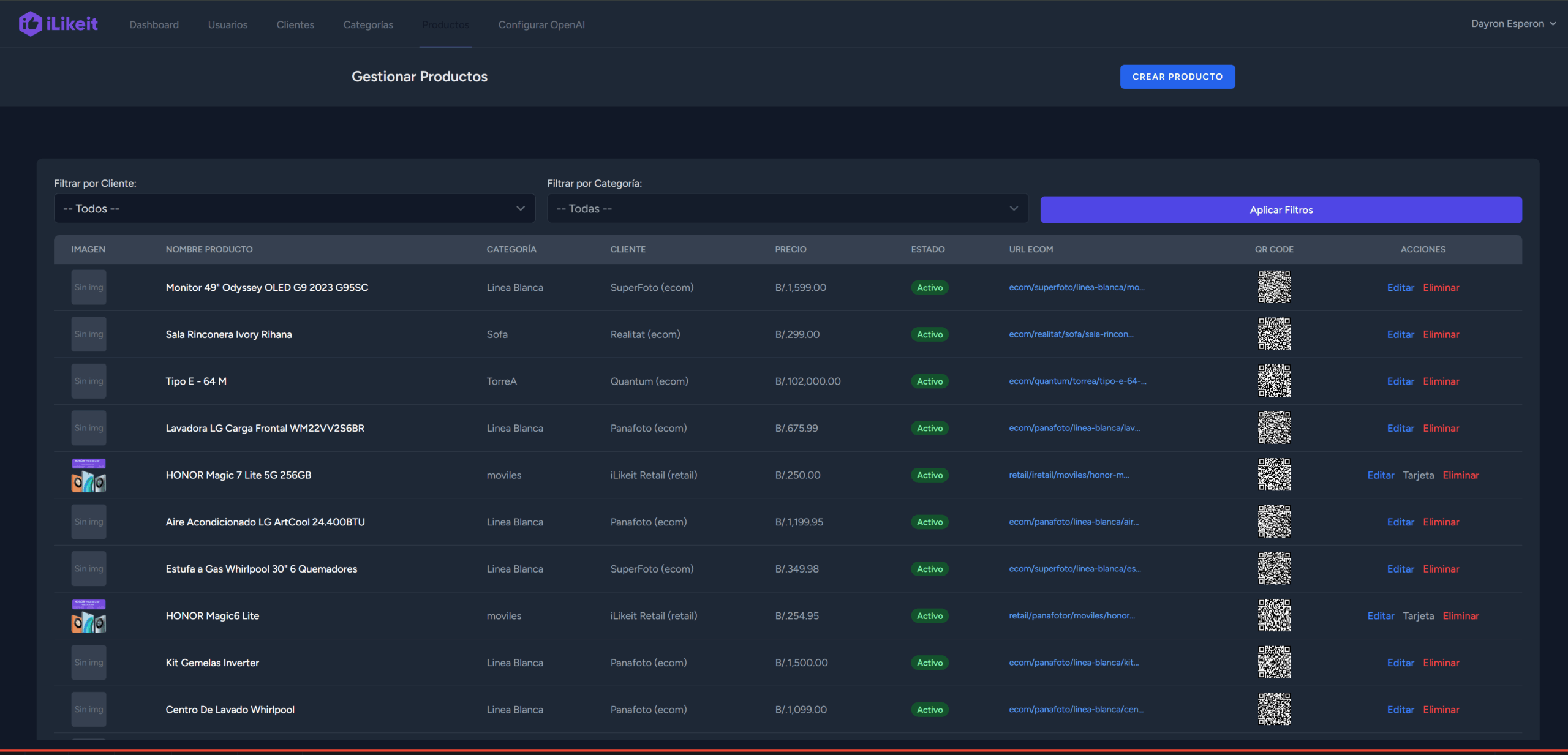Click Sin img placeholder for Monitor 49" Odyssey
The width and height of the screenshot is (1568, 755).
click(89, 287)
